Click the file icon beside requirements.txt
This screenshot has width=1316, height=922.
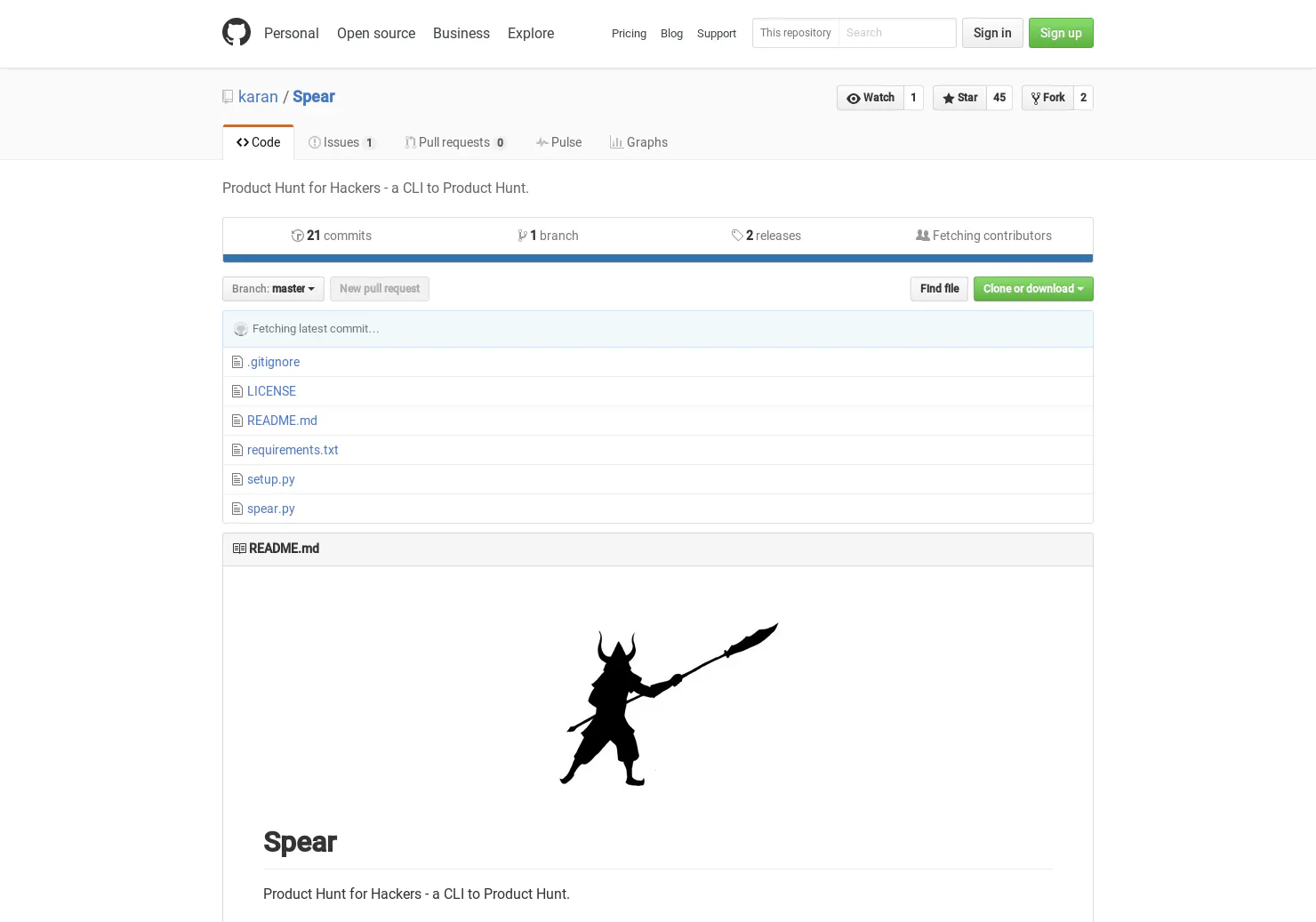click(x=237, y=450)
